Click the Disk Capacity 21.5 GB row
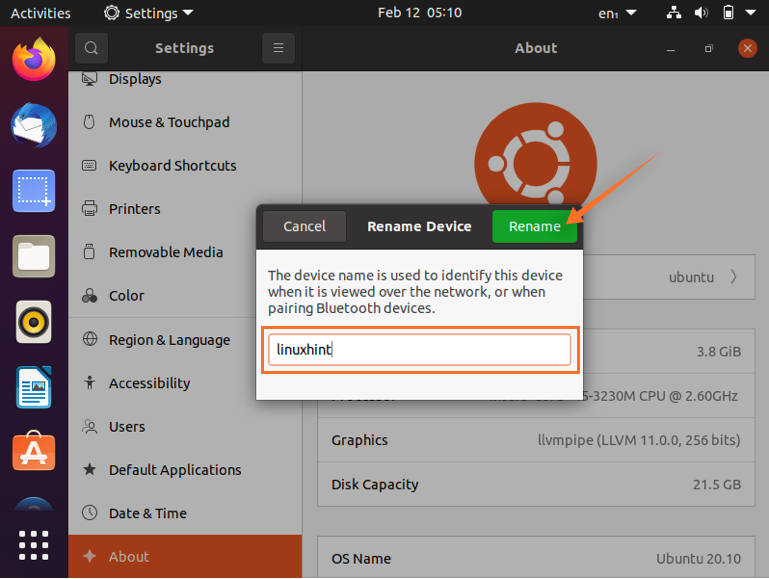 coord(536,484)
